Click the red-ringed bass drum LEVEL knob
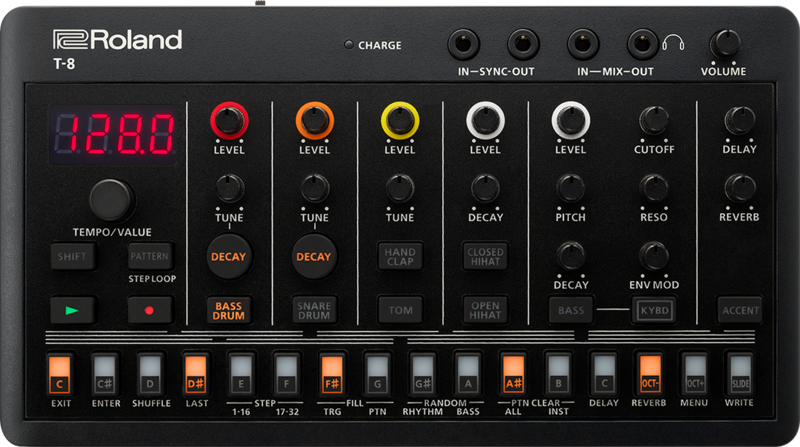 coord(228,121)
